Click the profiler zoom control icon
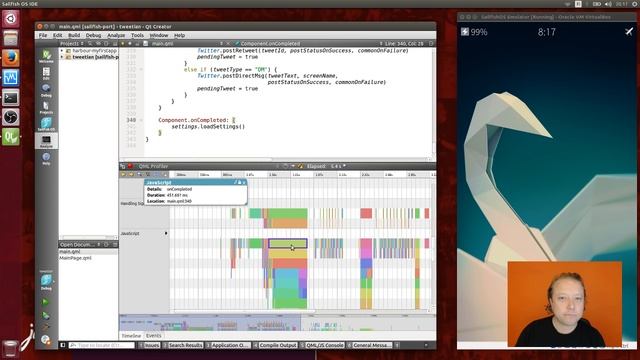This screenshot has width=640, height=360. click(x=140, y=174)
